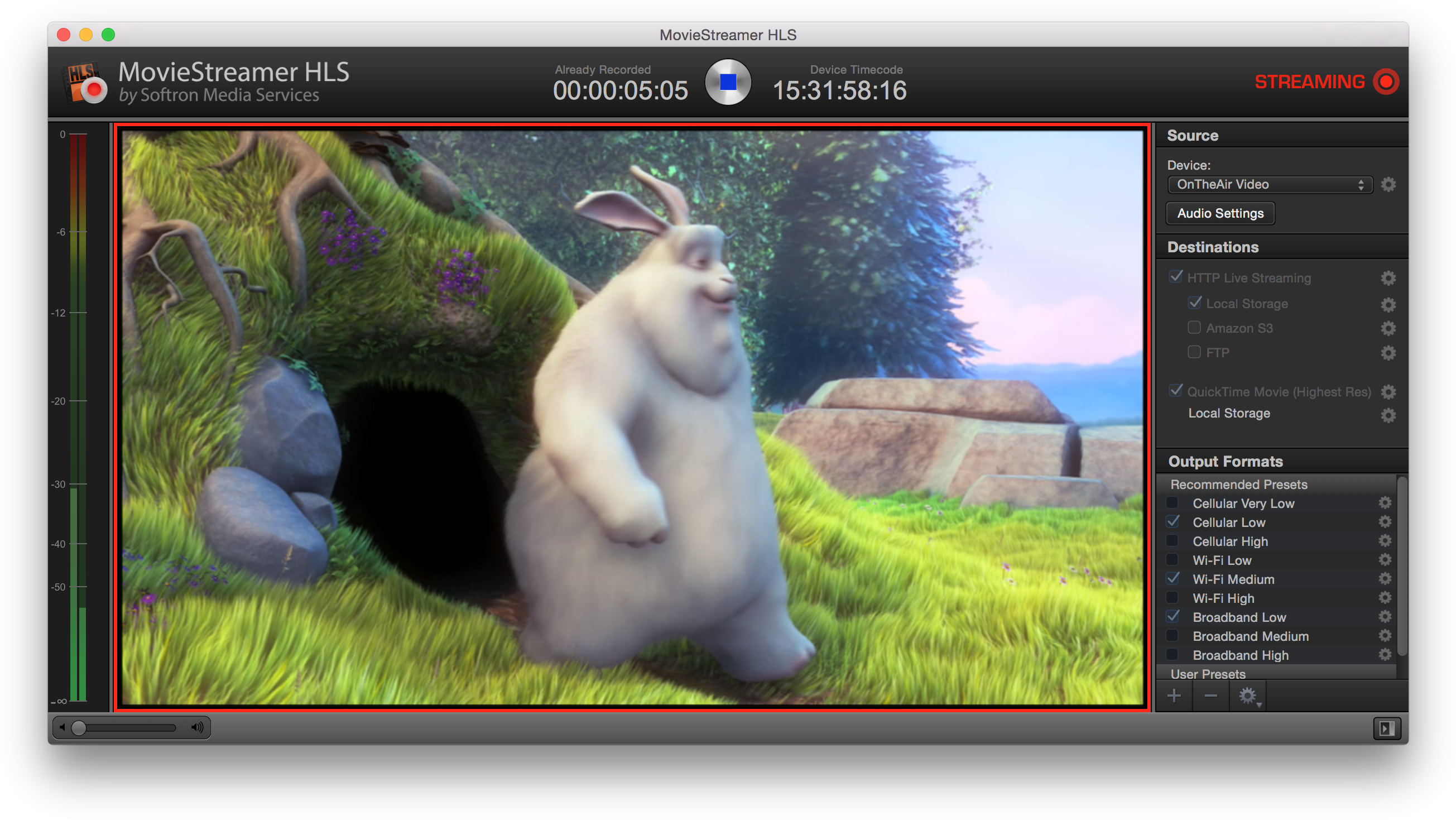Enable Amazon S3 destination checkbox

pyautogui.click(x=1194, y=328)
